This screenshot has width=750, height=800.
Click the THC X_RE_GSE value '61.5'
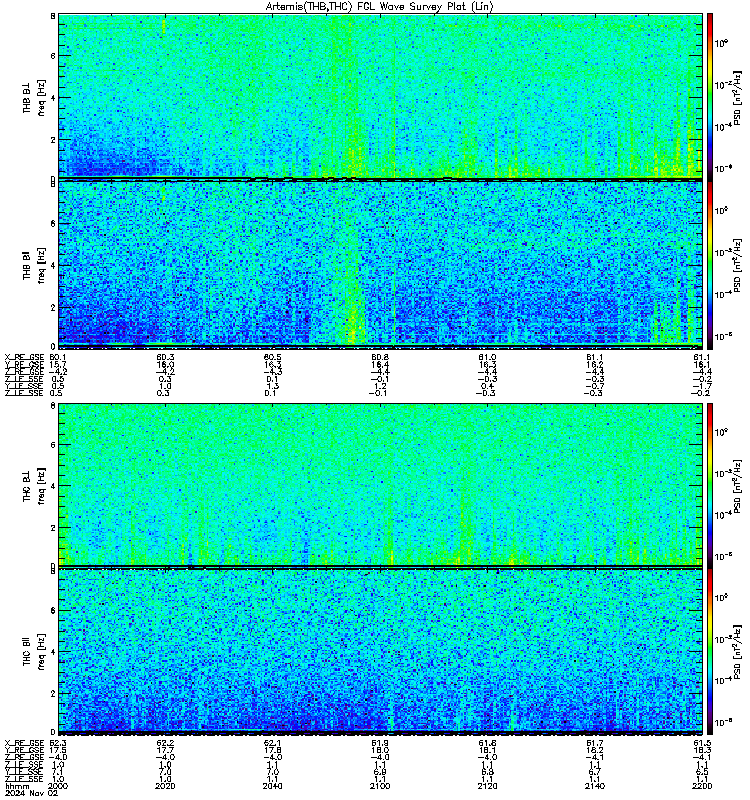(702, 743)
